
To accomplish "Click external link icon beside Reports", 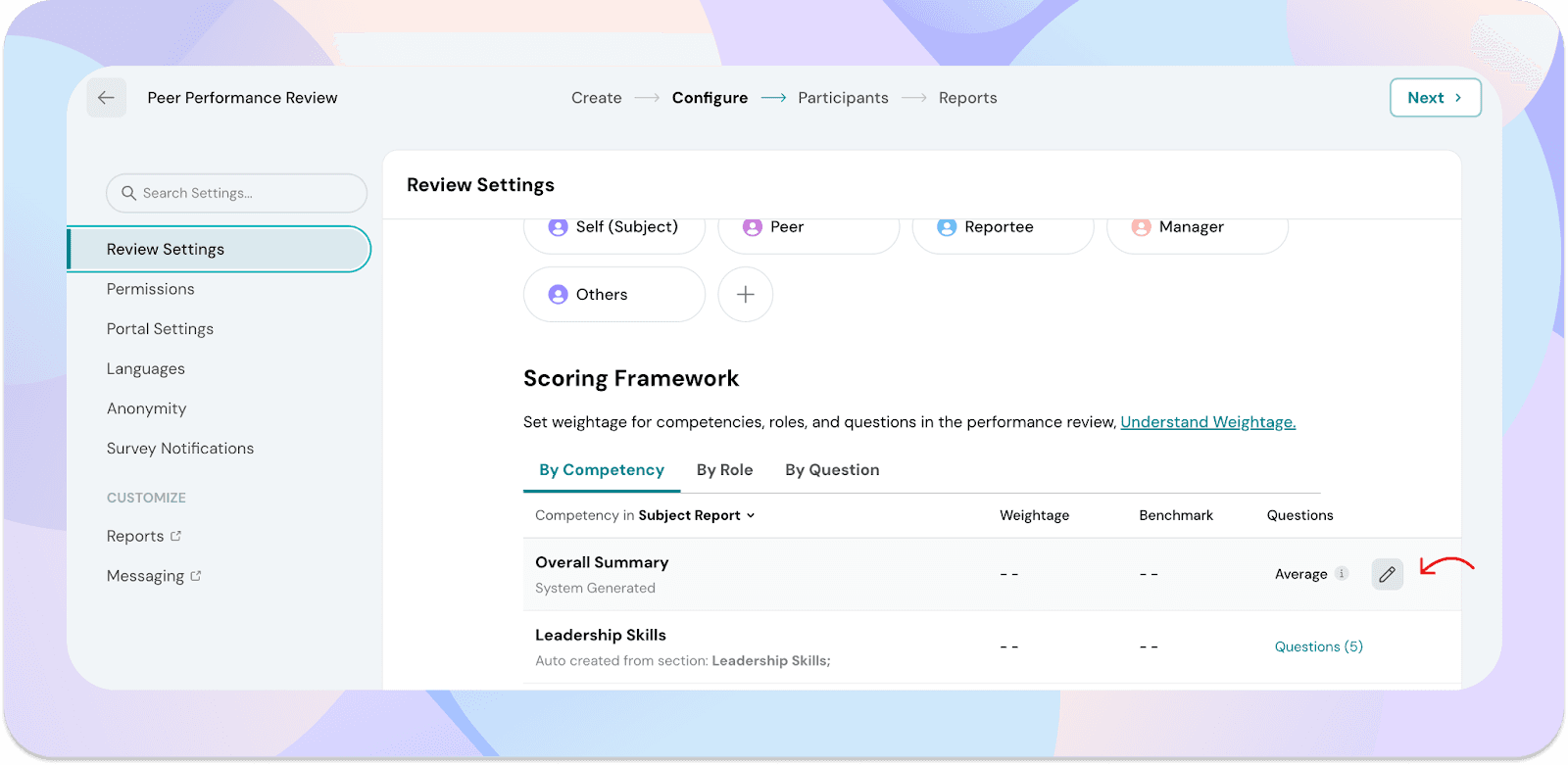I will coord(176,536).
